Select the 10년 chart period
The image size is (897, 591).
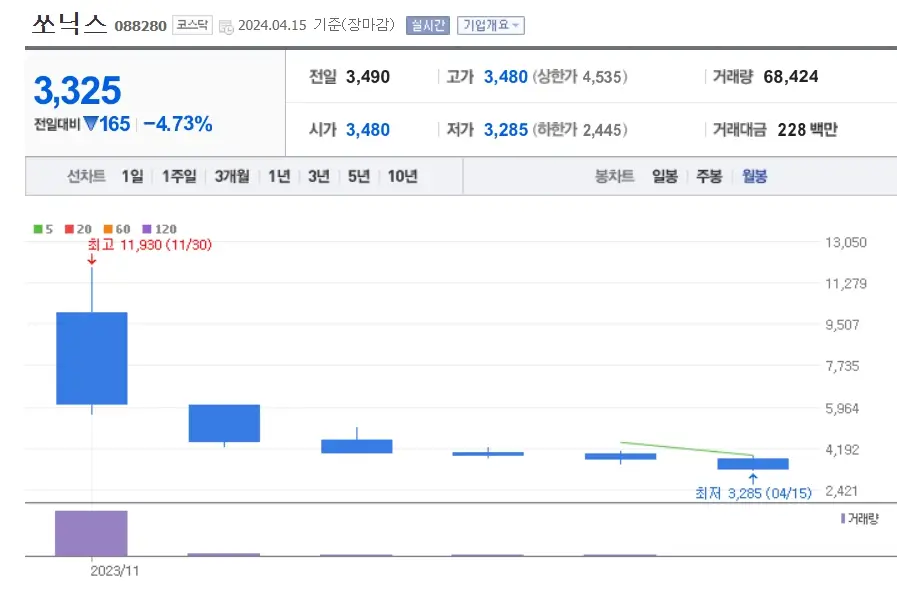point(401,175)
